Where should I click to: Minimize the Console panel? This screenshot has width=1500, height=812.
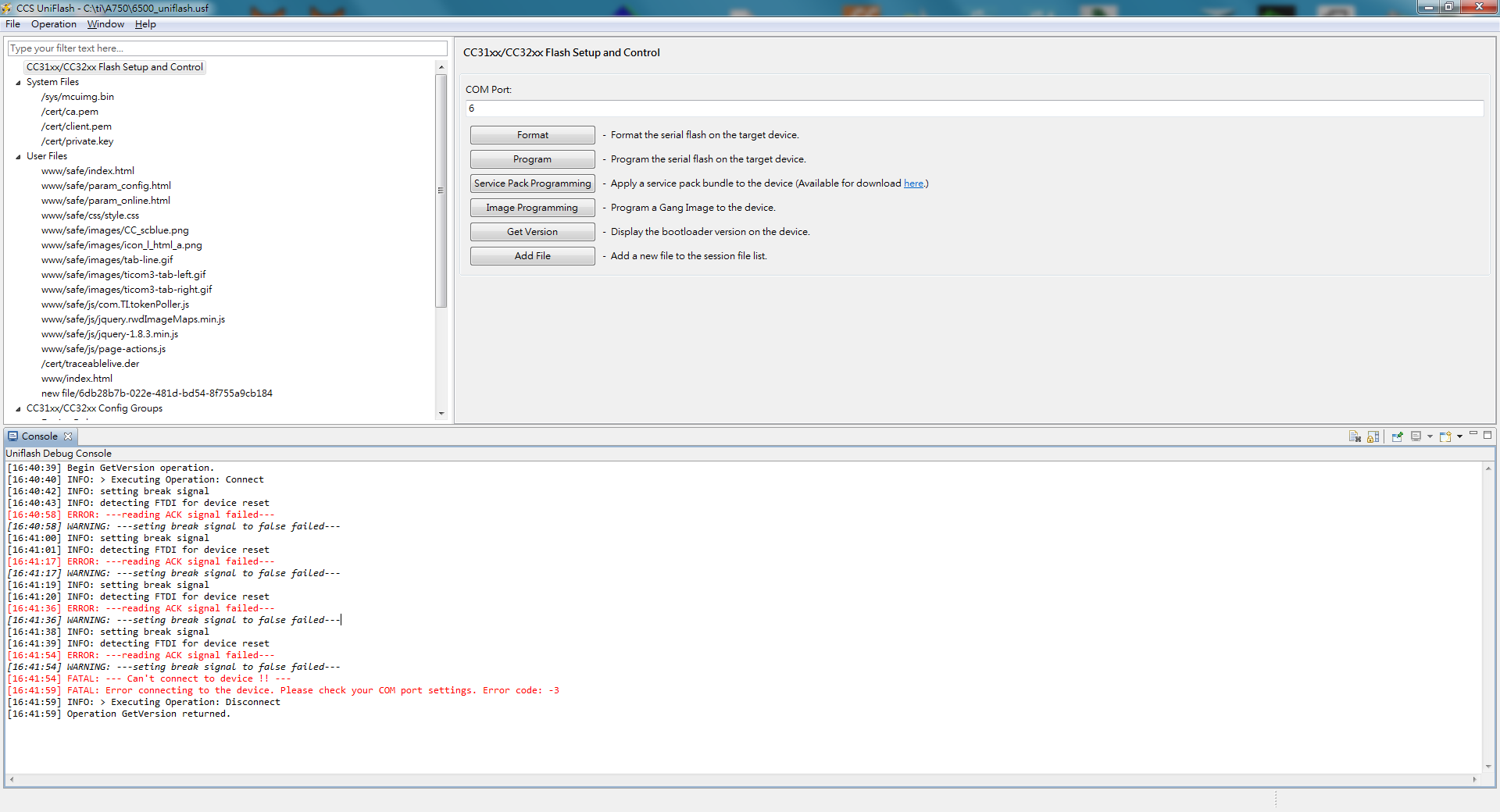(x=1473, y=434)
